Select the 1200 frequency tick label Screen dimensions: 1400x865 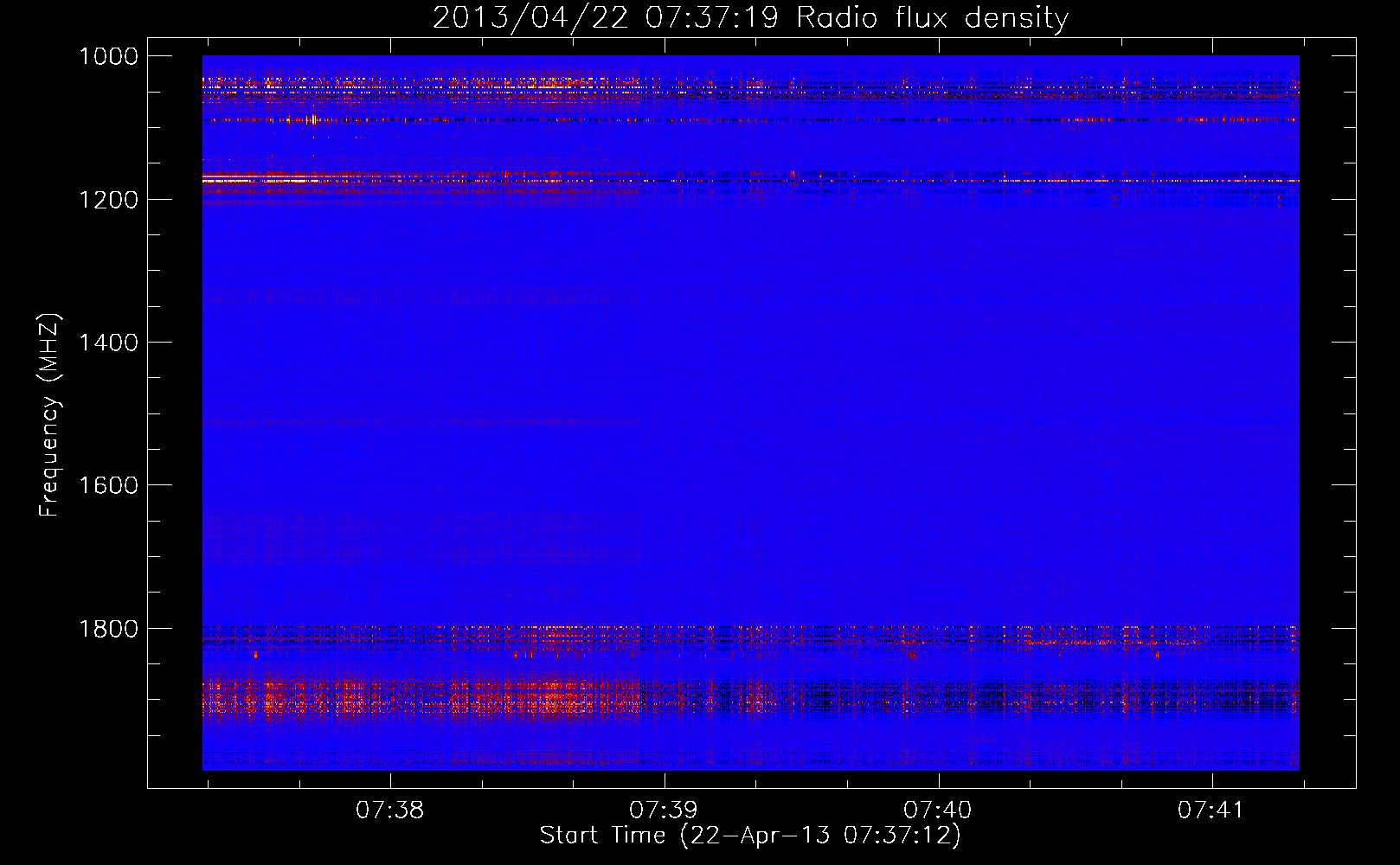[x=108, y=200]
